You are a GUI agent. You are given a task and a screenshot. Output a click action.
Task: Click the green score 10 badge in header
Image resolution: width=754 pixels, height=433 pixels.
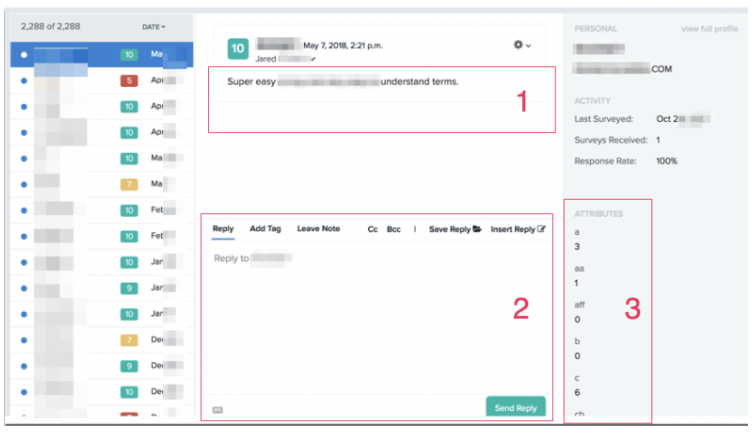point(238,47)
